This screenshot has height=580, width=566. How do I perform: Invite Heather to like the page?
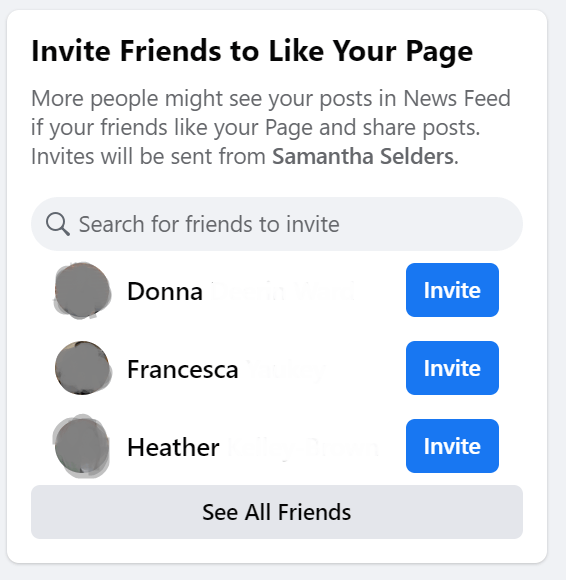tap(452, 446)
